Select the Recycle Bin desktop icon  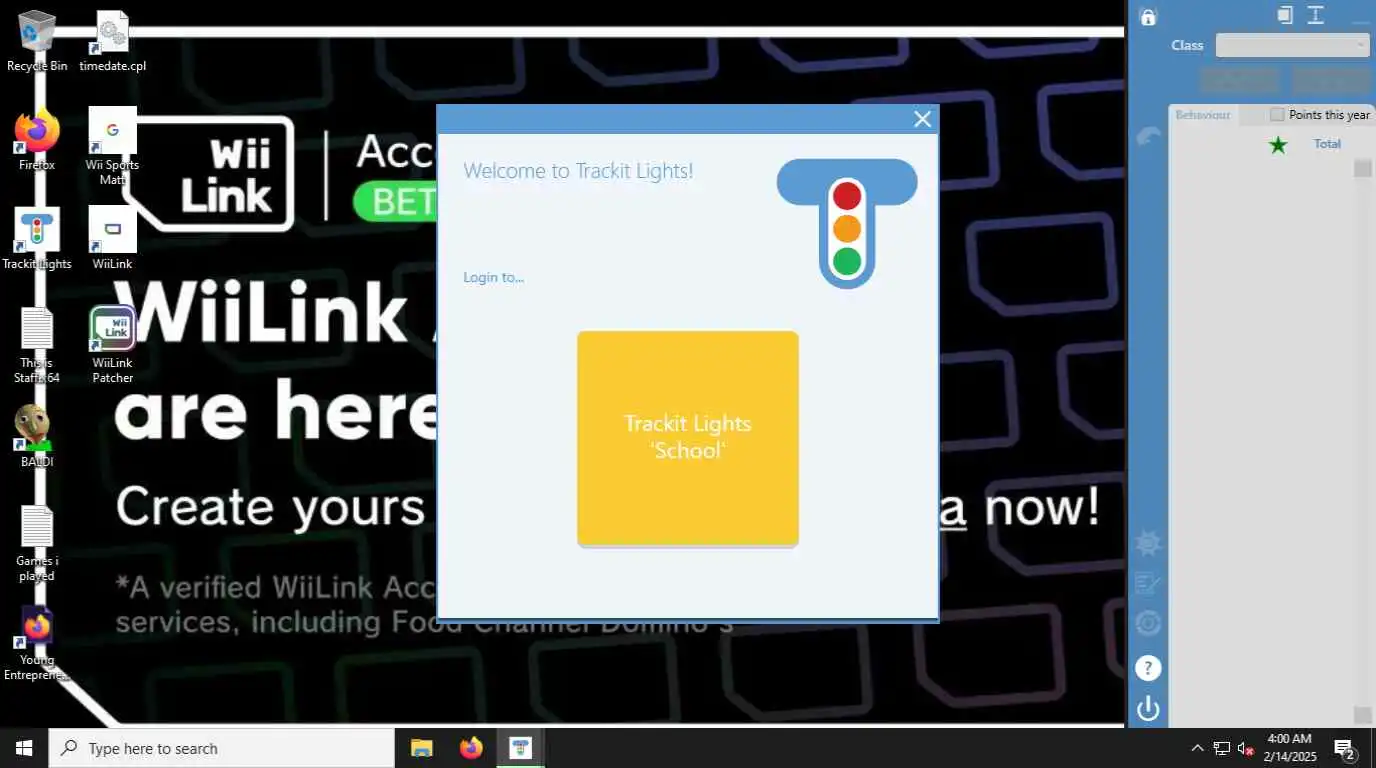tap(37, 42)
